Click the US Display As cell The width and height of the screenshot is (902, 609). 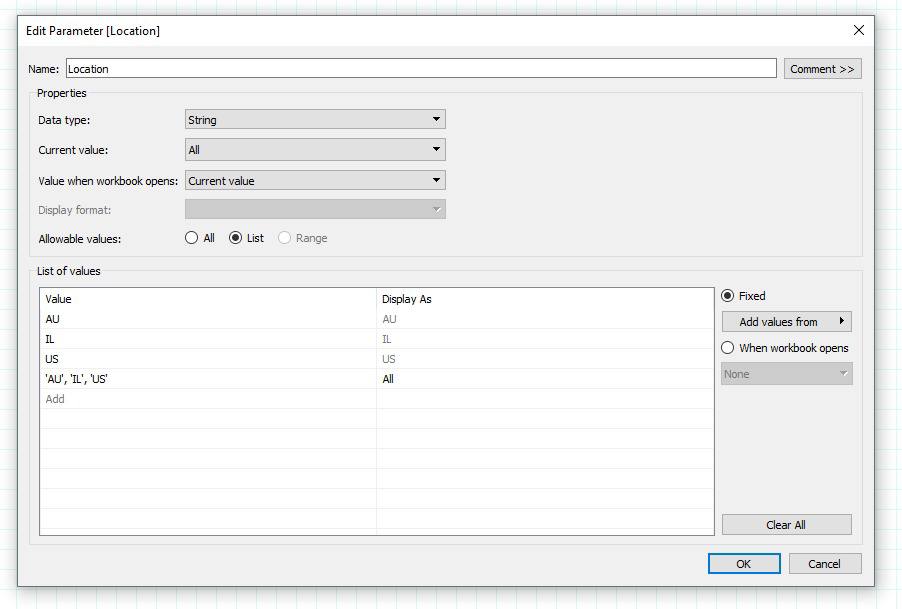pos(545,359)
